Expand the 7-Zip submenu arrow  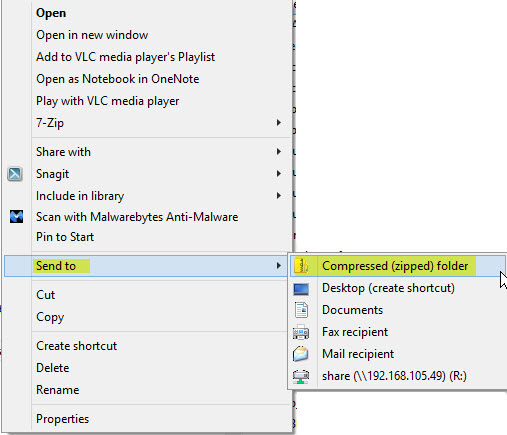click(279, 123)
